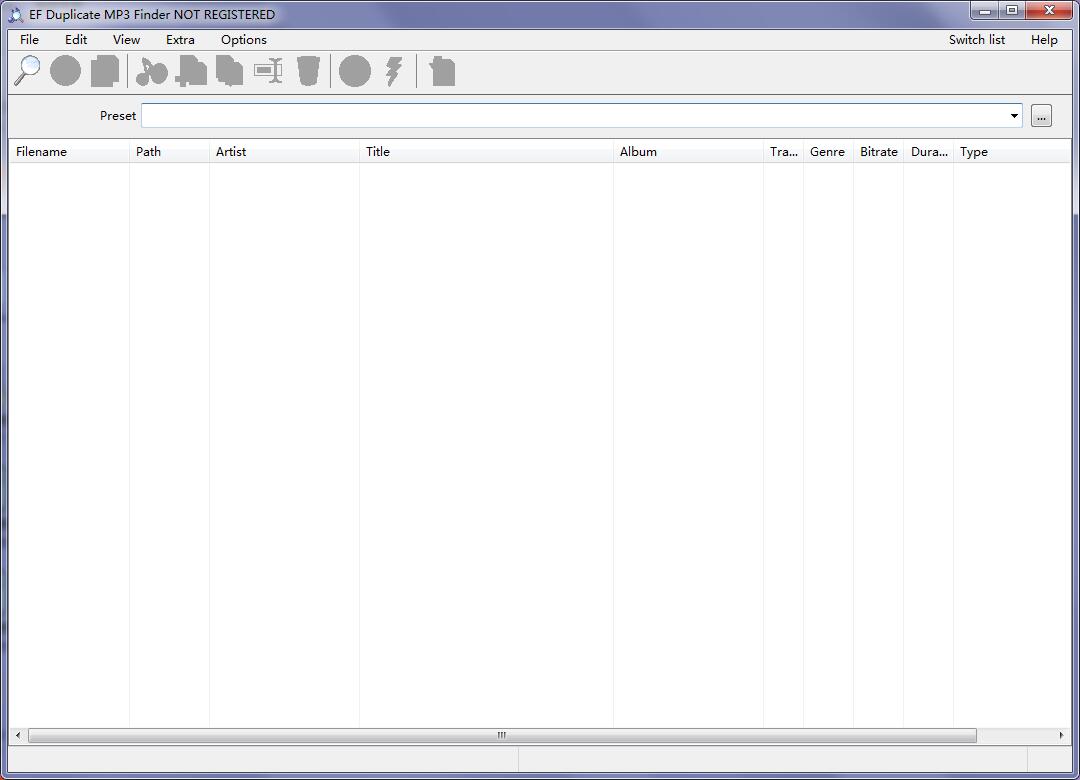The height and width of the screenshot is (780, 1080).
Task: Click the lightning bolt toolbar icon
Action: [x=394, y=71]
